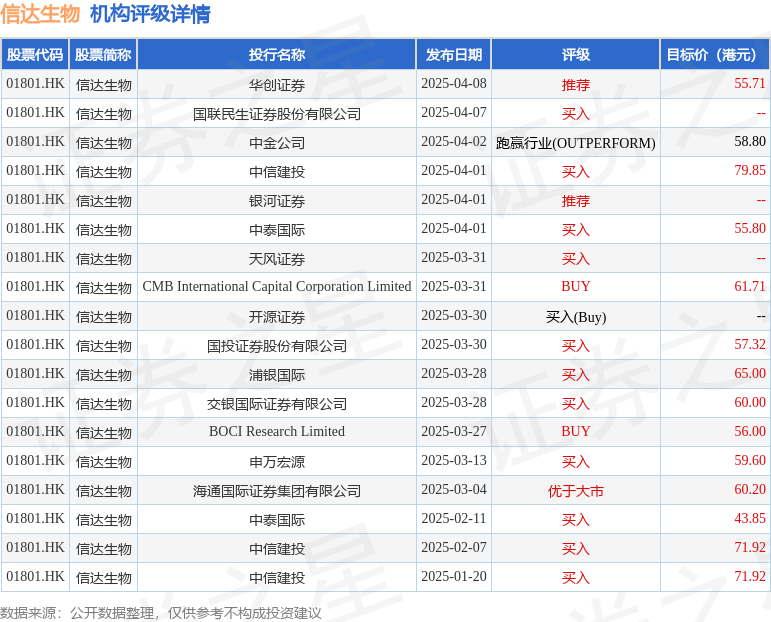
Task: Click the 信达生物 title text
Action: [40, 14]
